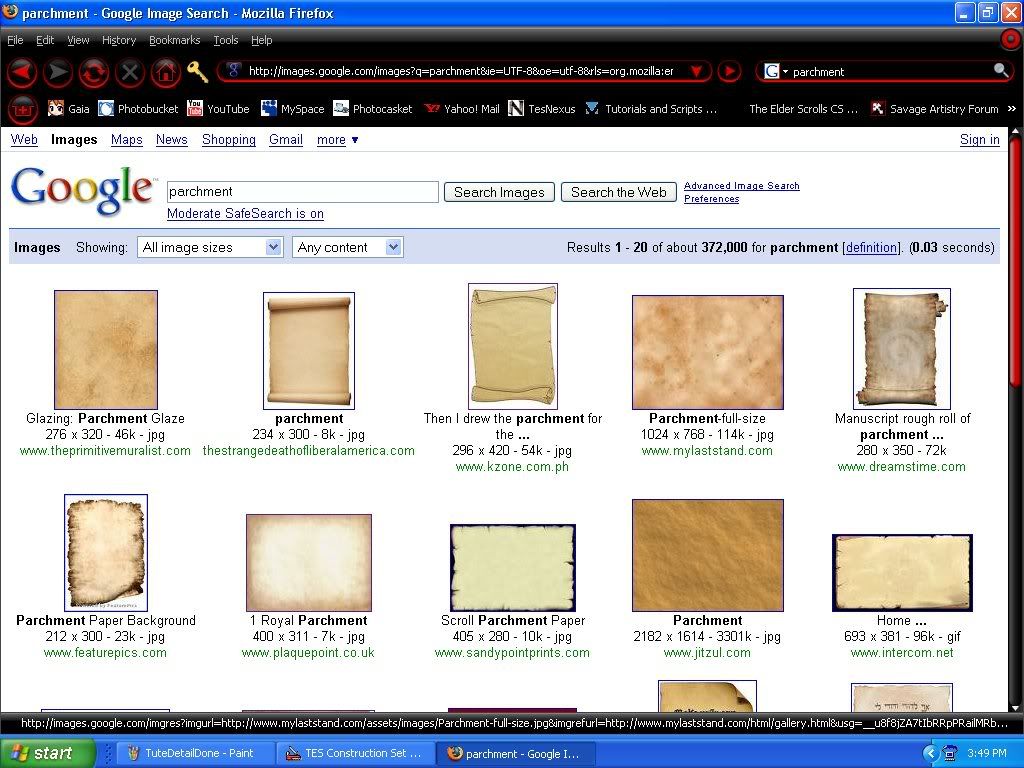The height and width of the screenshot is (768, 1024).
Task: Open the Tools menu
Action: coord(226,40)
